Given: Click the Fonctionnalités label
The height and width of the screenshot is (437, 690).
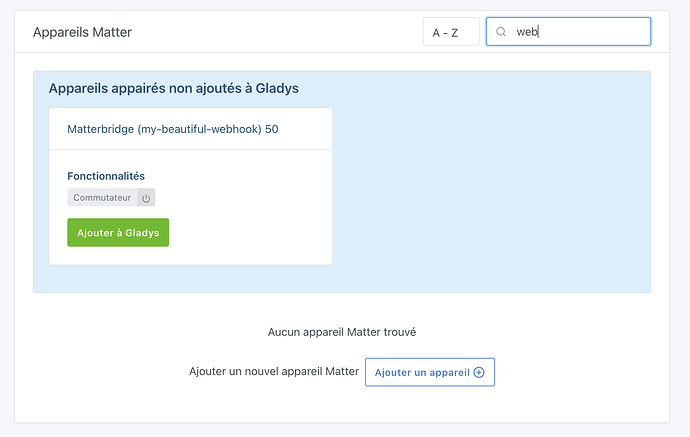Looking at the screenshot, I should pos(106,176).
